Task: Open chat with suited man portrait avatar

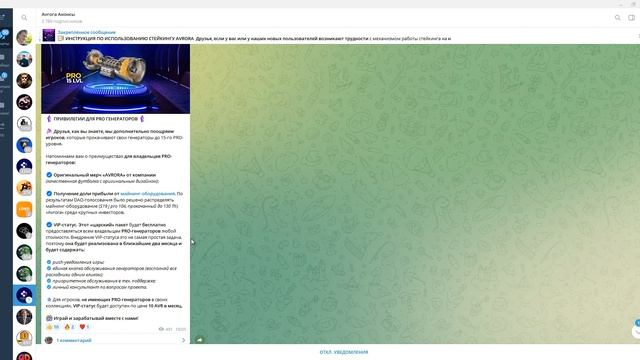Action: click(x=24, y=317)
